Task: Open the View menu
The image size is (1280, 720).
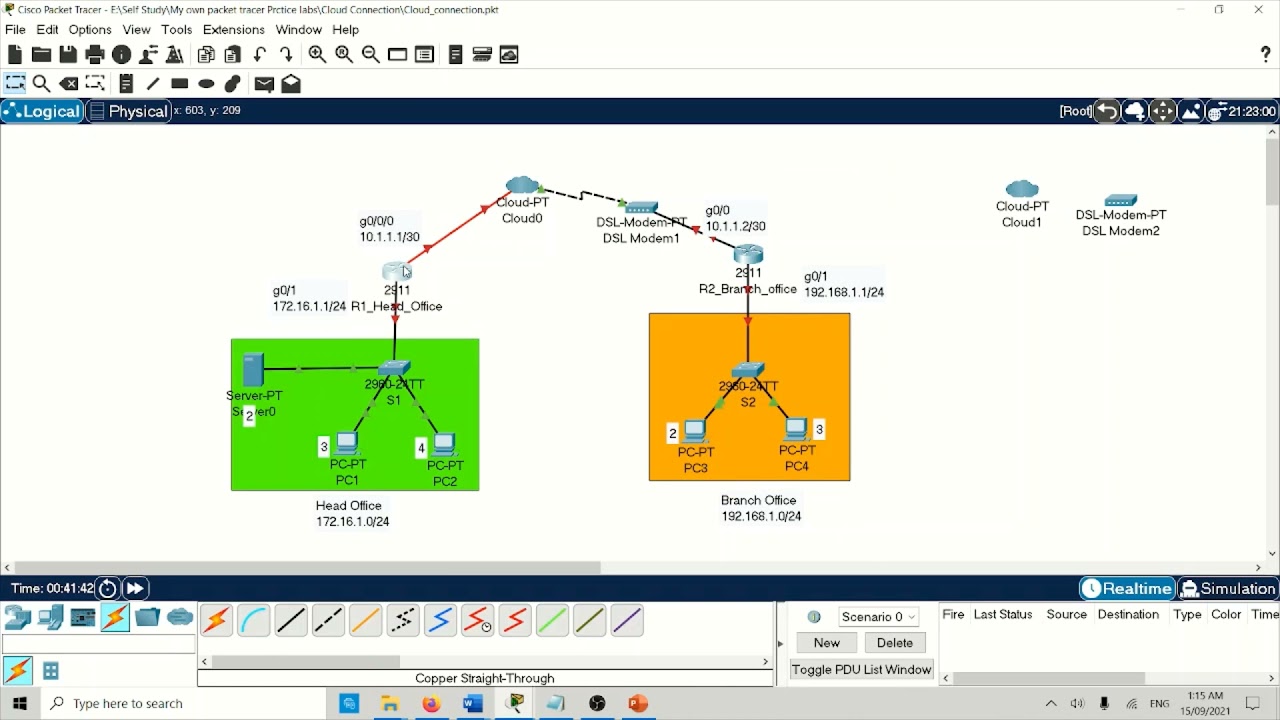Action: click(136, 30)
